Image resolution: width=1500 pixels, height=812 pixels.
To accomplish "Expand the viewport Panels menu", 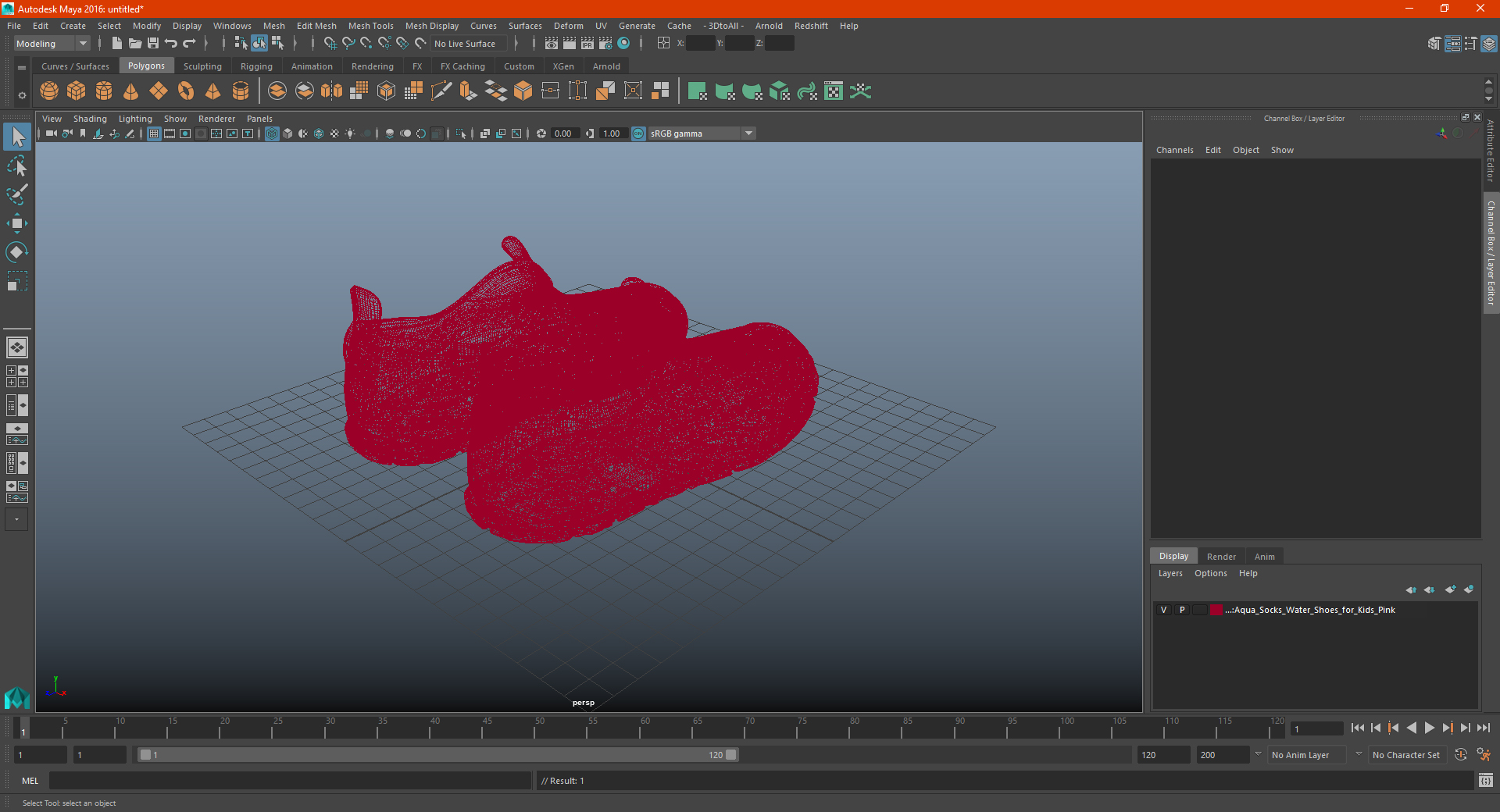I will 259,119.
